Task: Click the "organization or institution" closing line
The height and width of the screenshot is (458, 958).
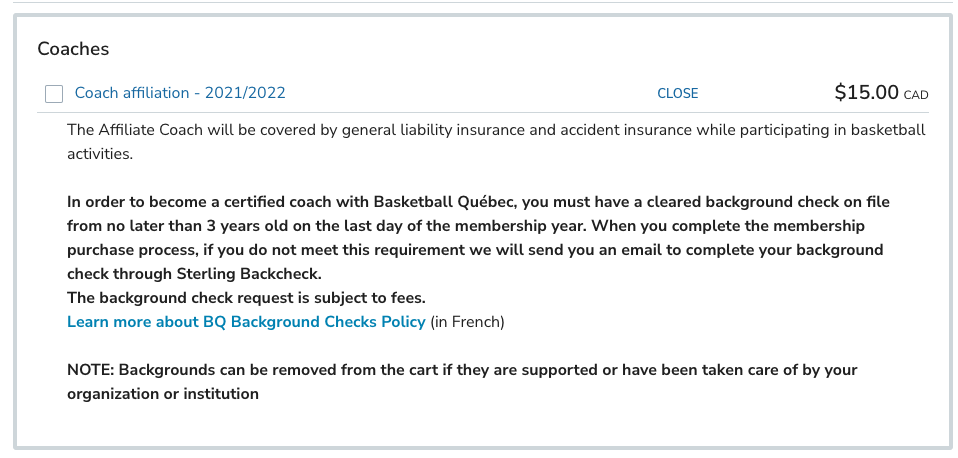Action: [x=163, y=394]
